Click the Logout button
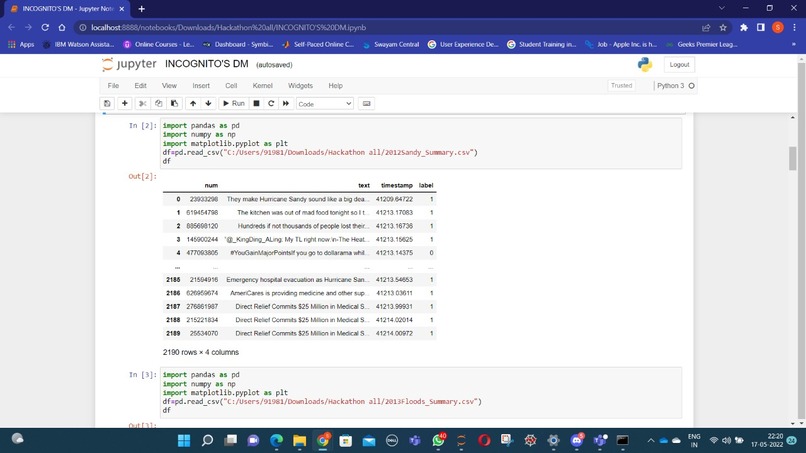The height and width of the screenshot is (453, 806). click(x=679, y=65)
